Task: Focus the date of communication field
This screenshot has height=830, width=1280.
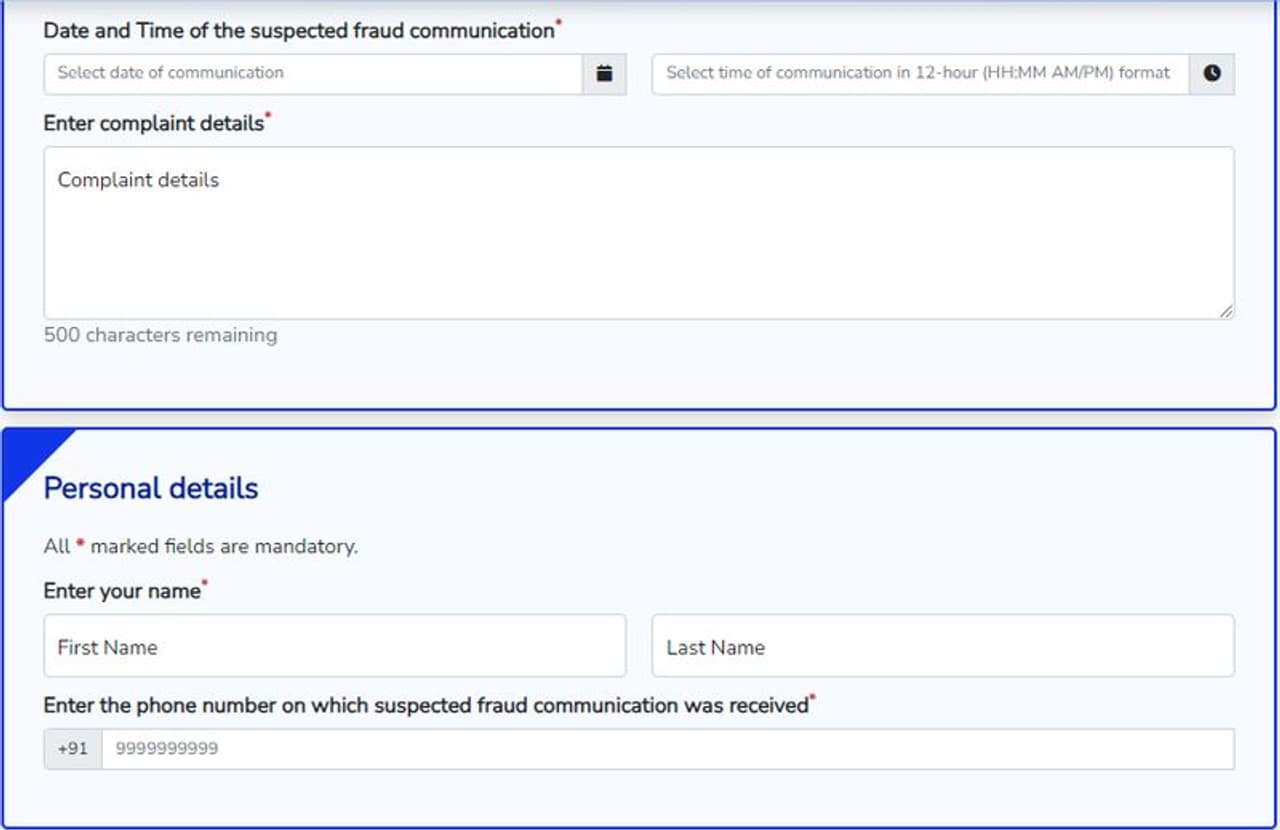Action: point(313,73)
